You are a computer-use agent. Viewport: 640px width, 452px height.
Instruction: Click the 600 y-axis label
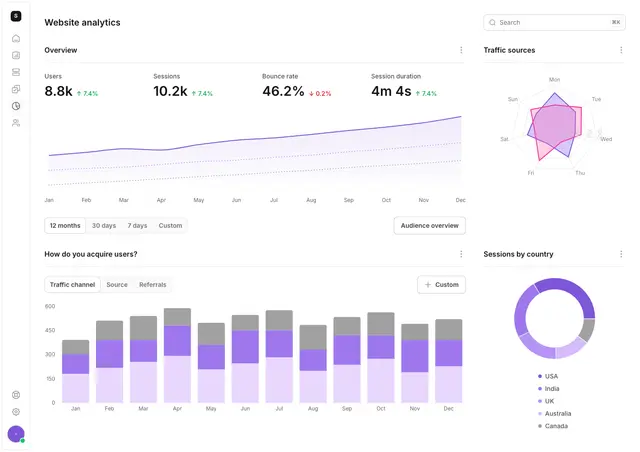point(50,306)
